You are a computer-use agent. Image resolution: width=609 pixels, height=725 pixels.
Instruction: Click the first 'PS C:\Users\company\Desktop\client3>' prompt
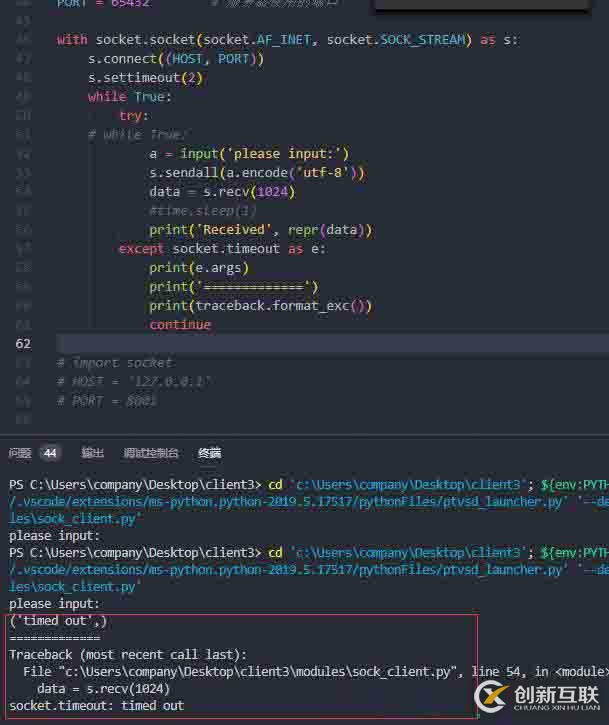[135, 485]
